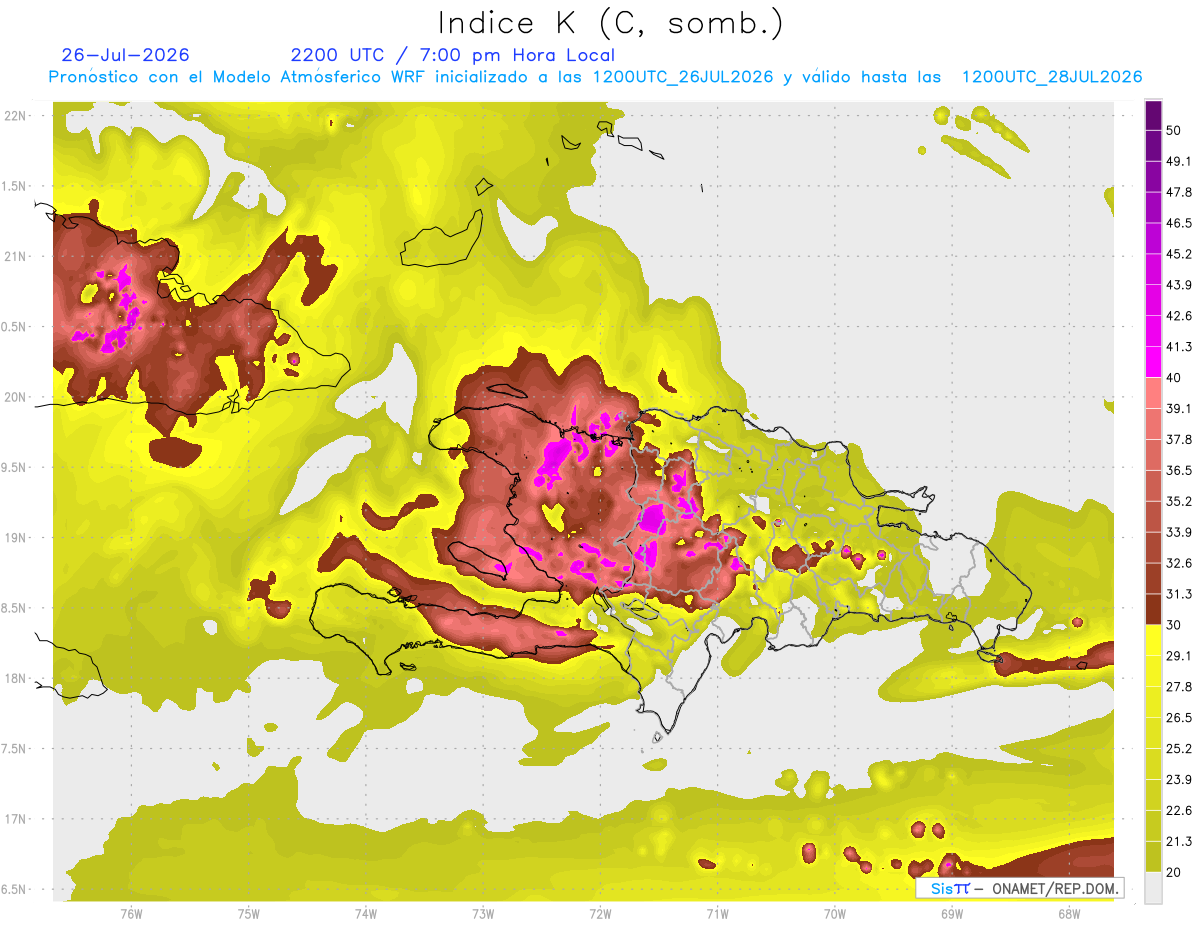Viewport: 1200px width, 927px height.
Task: Click the 1200UTC_26JUL2026 initialization timestamp
Action: point(683,77)
